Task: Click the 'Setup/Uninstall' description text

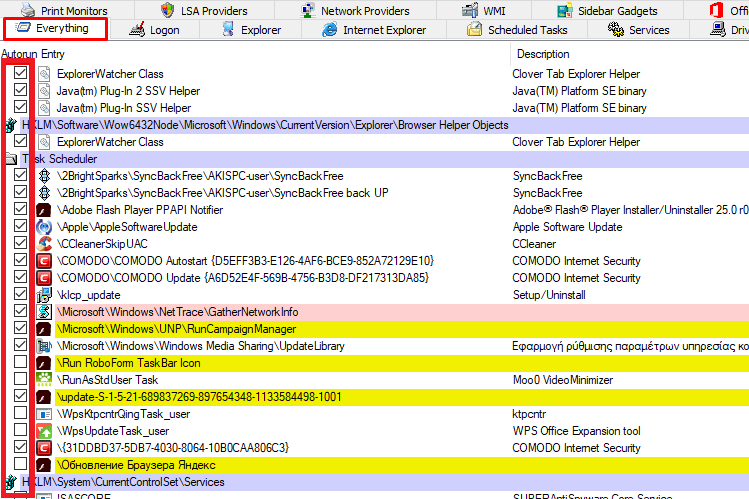Action: tap(549, 295)
